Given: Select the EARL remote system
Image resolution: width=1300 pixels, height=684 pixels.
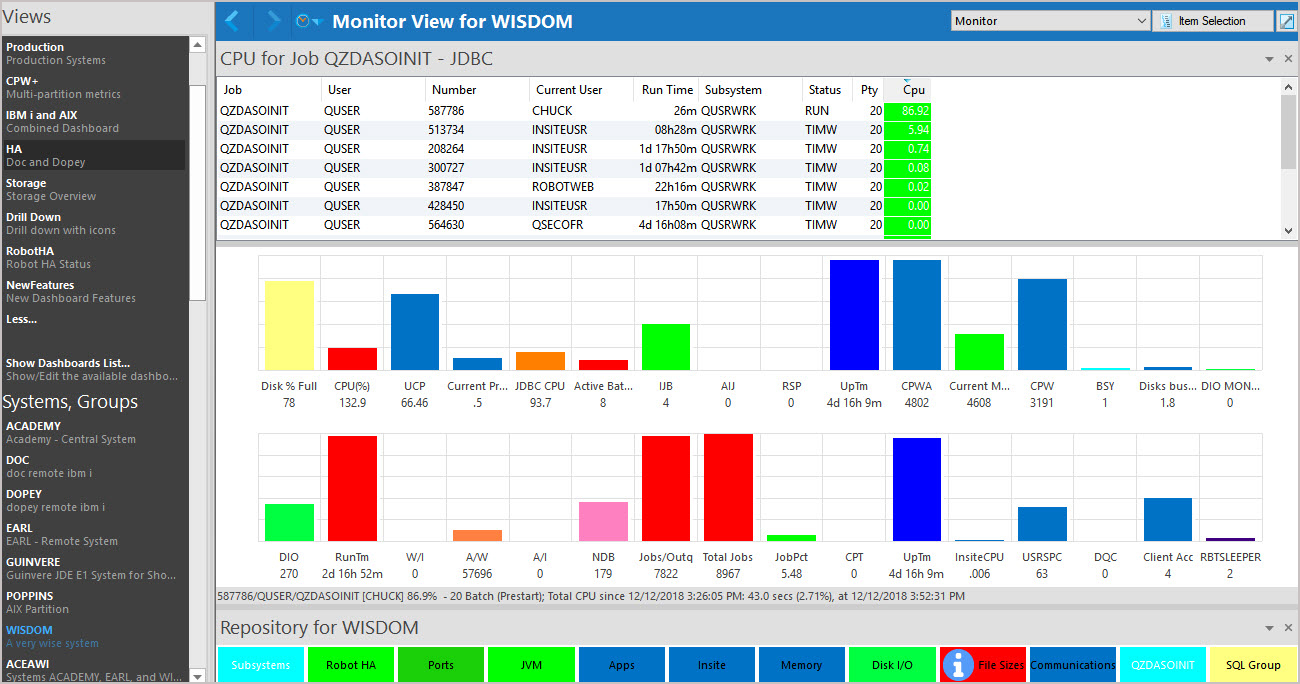Looking at the screenshot, I should (94, 534).
